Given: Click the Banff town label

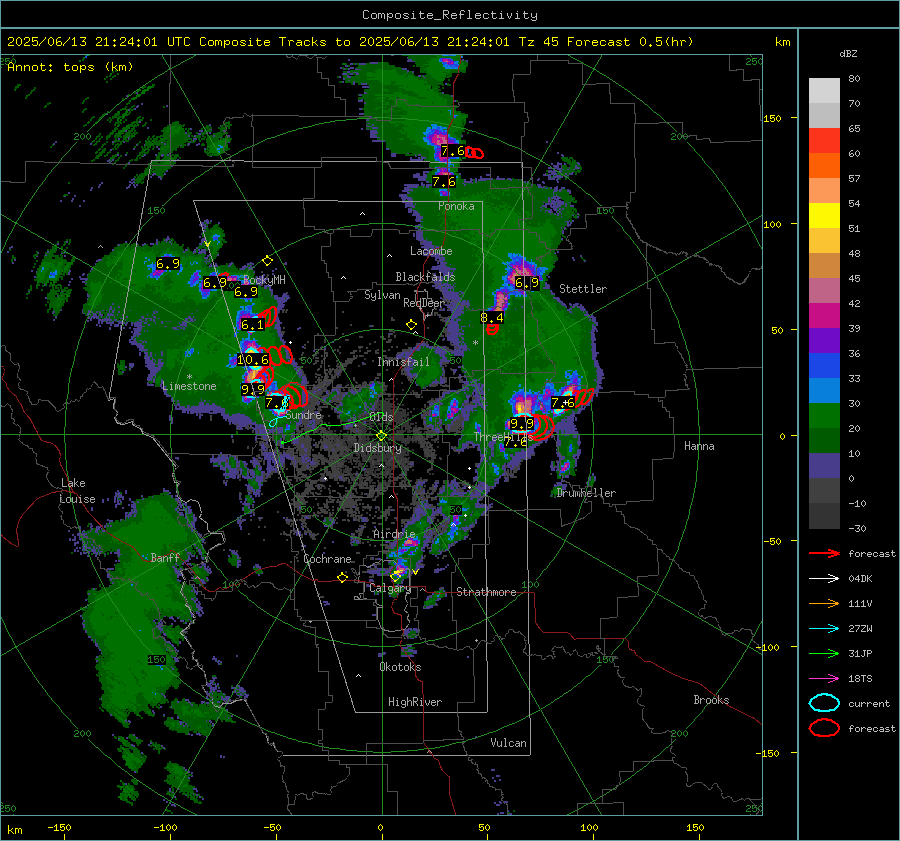Looking at the screenshot, I should tap(165, 557).
